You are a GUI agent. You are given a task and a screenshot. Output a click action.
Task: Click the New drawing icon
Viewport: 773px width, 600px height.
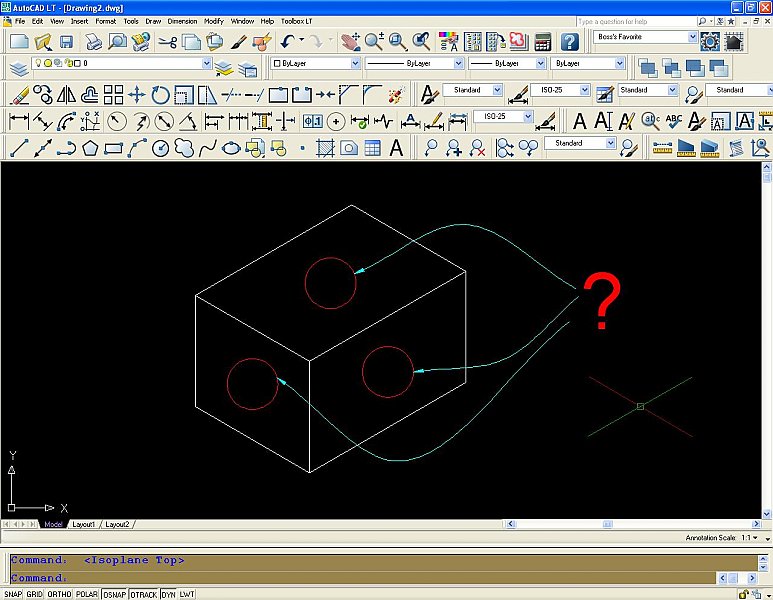point(19,42)
